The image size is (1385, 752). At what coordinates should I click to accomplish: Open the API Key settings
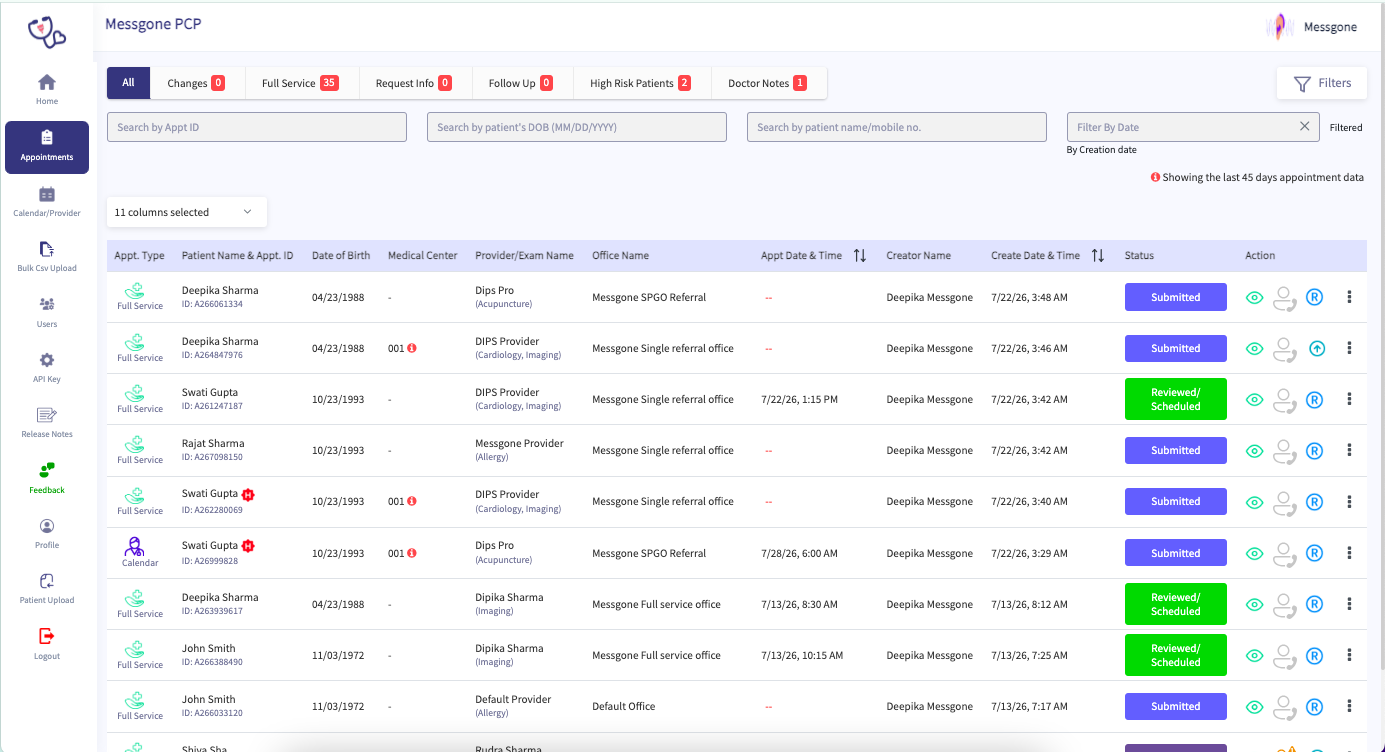click(47, 367)
